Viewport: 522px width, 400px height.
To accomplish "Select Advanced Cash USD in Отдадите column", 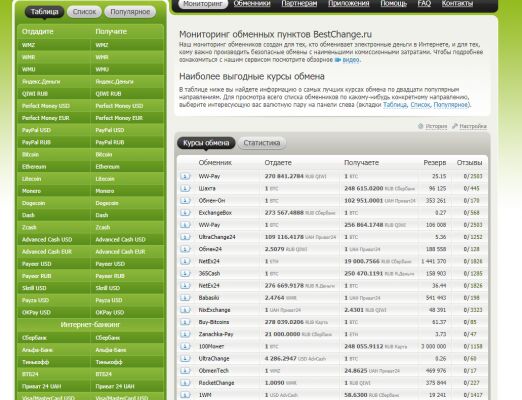I will point(53,240).
